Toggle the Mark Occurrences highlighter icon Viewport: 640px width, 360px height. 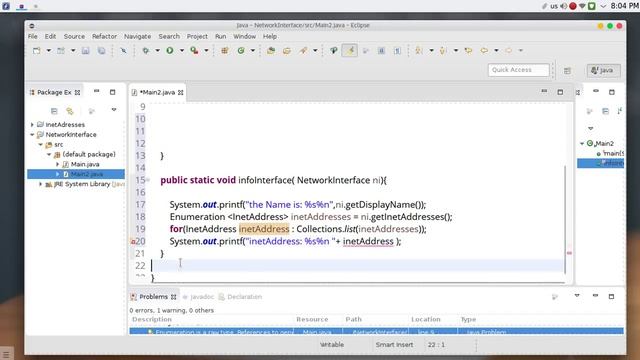(x=350, y=51)
